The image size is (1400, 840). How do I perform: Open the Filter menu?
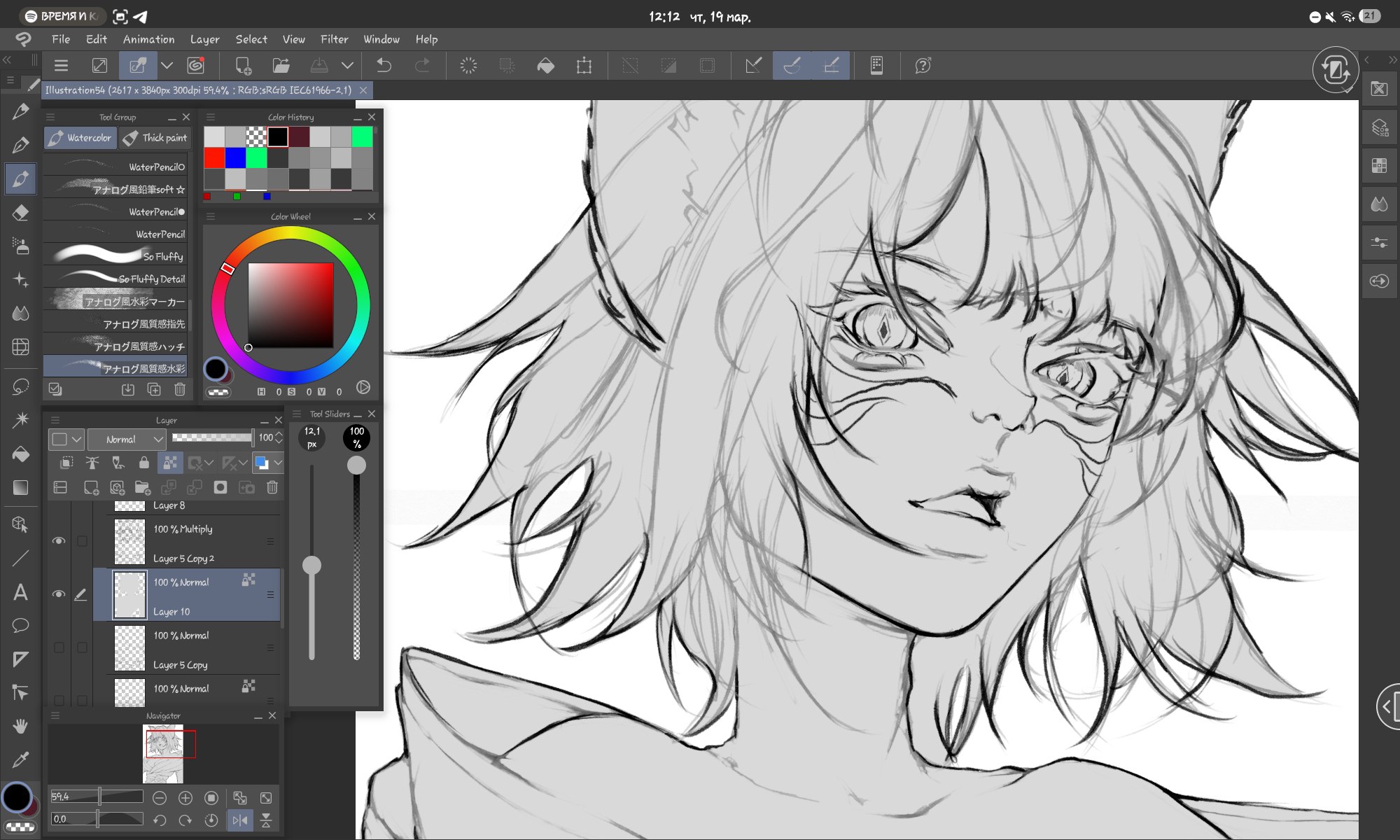(x=334, y=39)
